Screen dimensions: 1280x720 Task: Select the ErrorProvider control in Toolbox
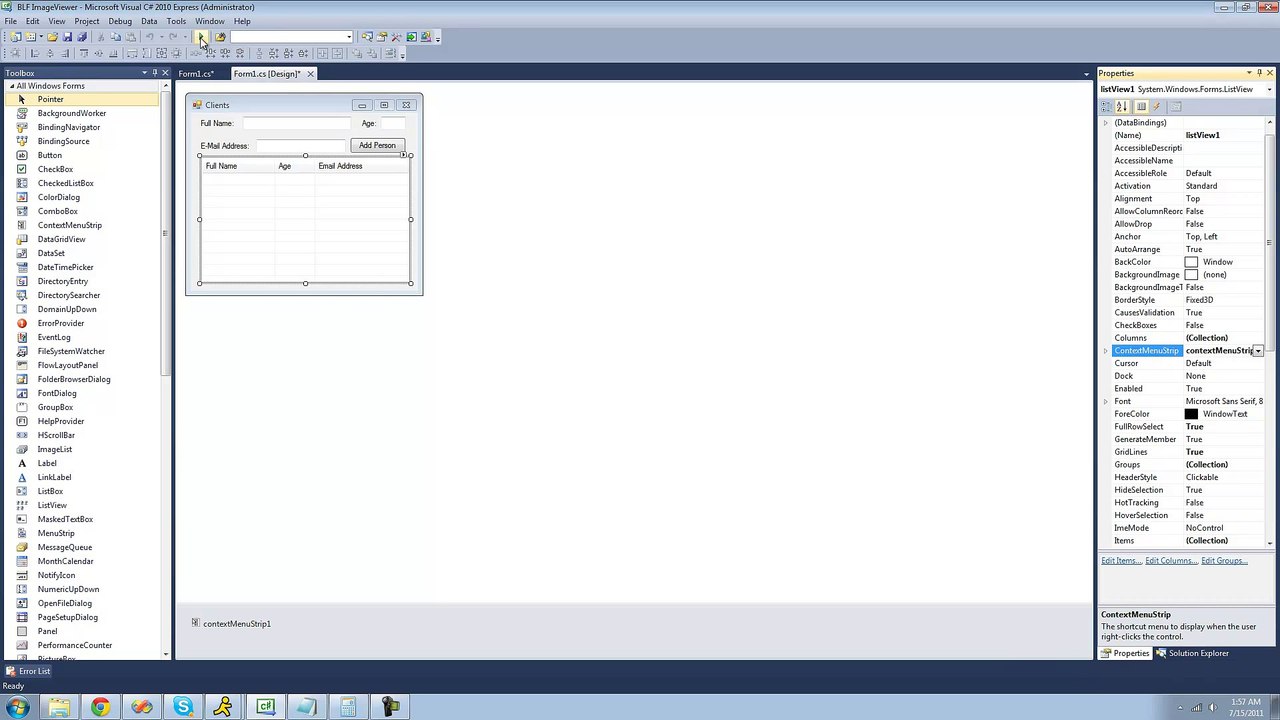(x=61, y=323)
